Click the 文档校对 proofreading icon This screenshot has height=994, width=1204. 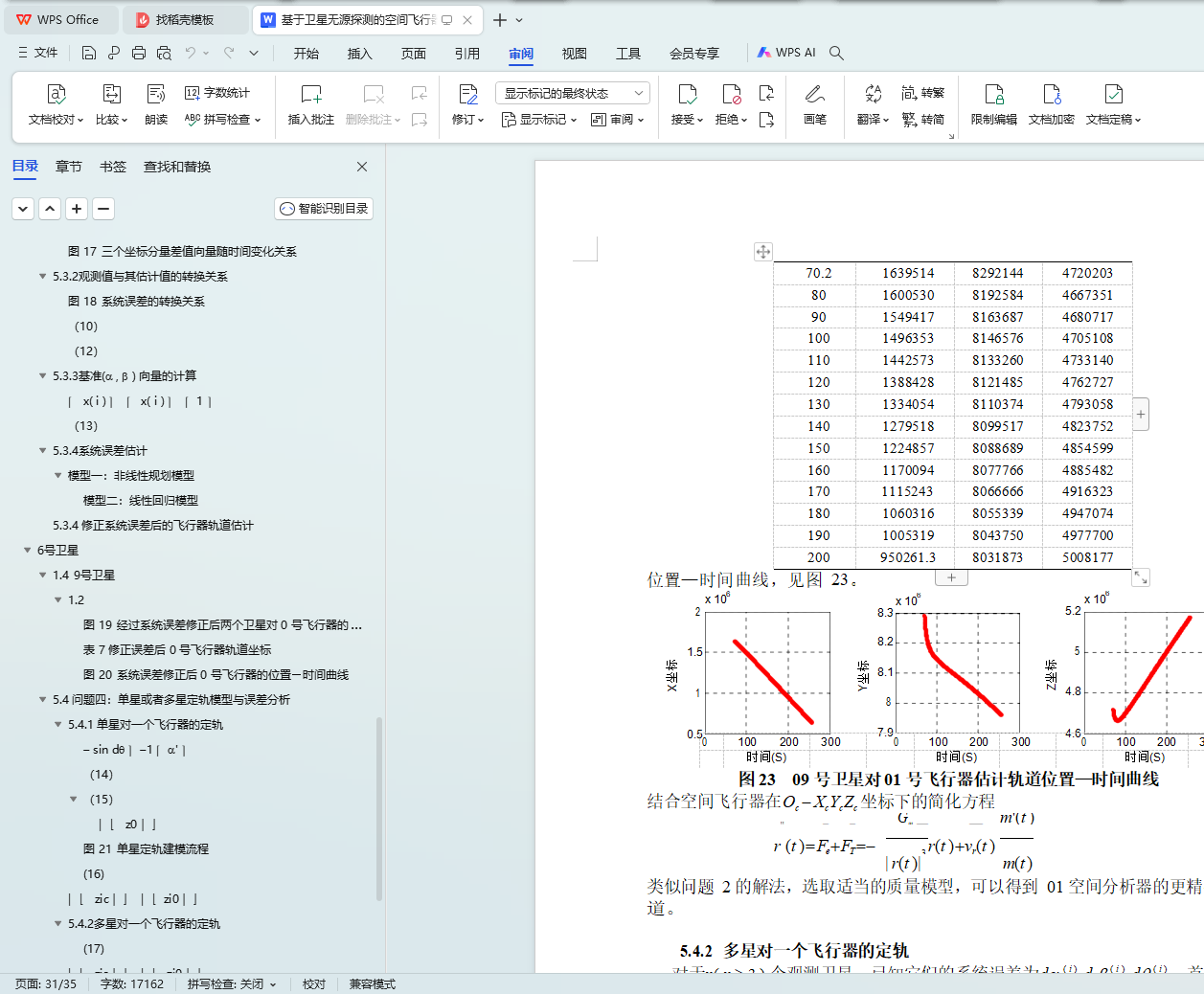56,94
